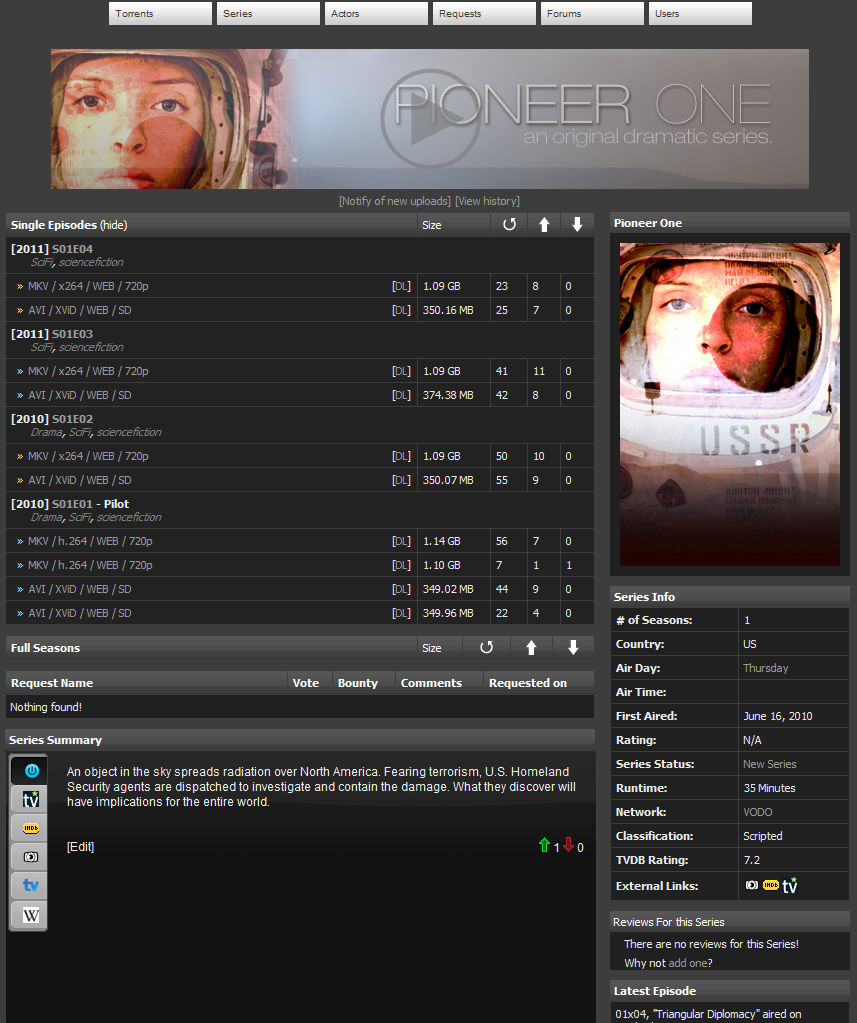The height and width of the screenshot is (1023, 857).
Task: Open the Torrents menu
Action: click(x=160, y=13)
